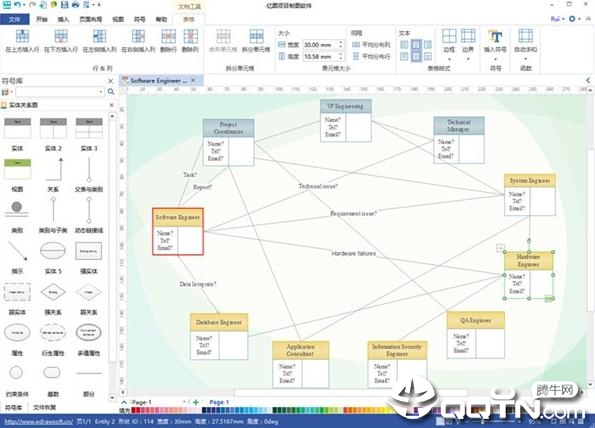Click the insert symbol T icon

click(495, 36)
